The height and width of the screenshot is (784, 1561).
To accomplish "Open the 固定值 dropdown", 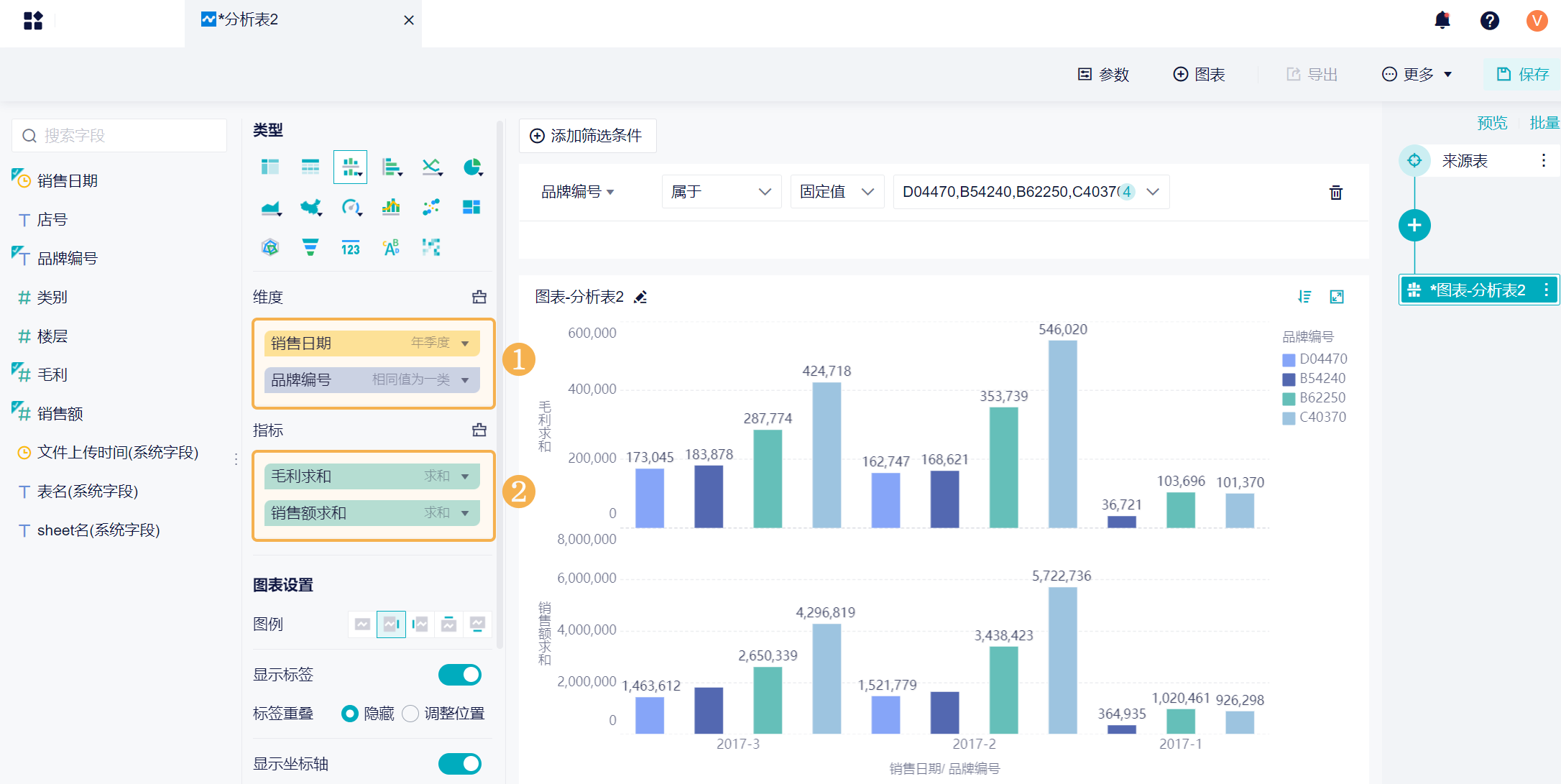I will (x=837, y=192).
